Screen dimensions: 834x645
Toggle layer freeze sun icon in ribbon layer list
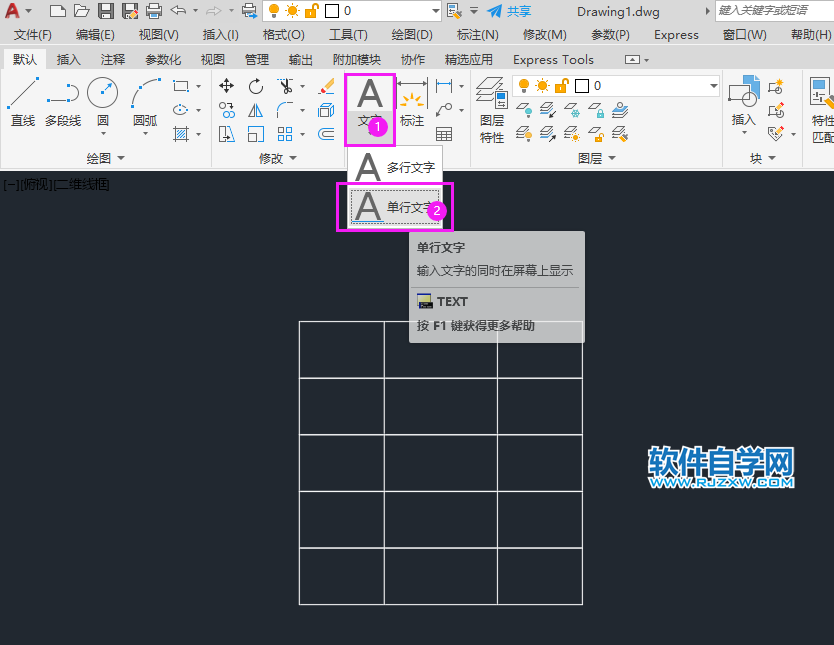click(542, 86)
